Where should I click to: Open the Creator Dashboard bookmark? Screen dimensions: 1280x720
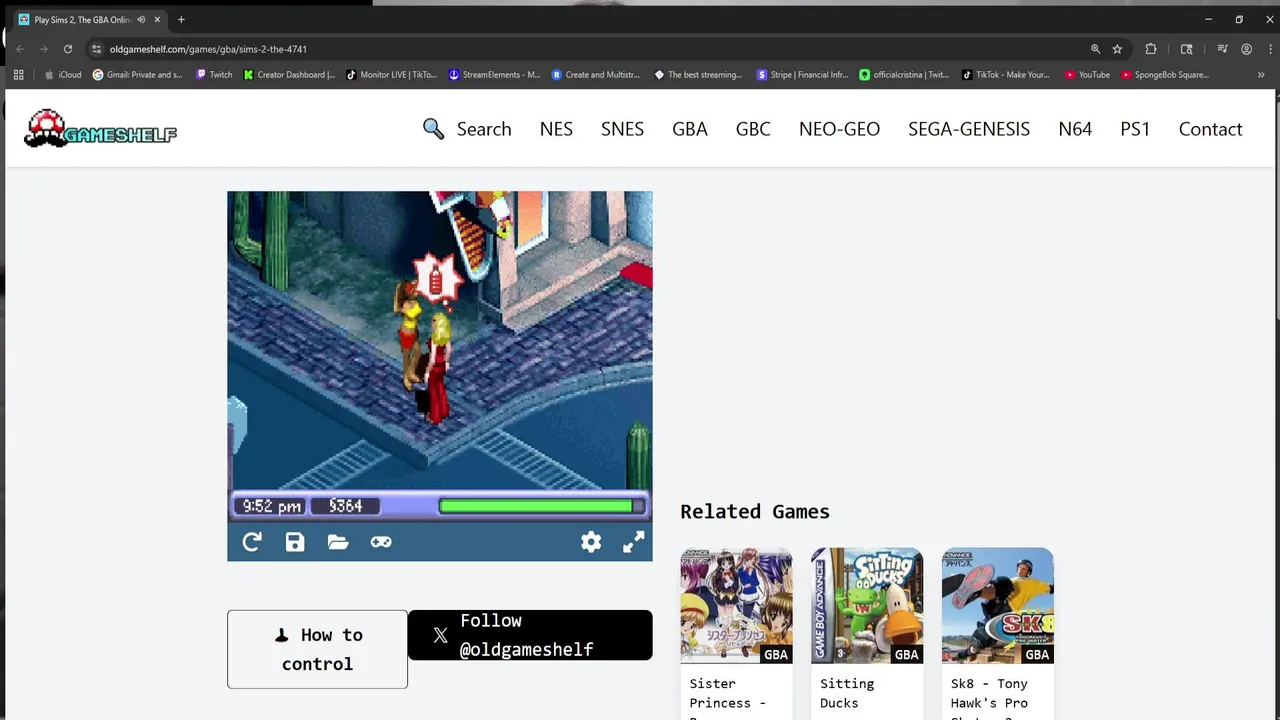[x=289, y=75]
